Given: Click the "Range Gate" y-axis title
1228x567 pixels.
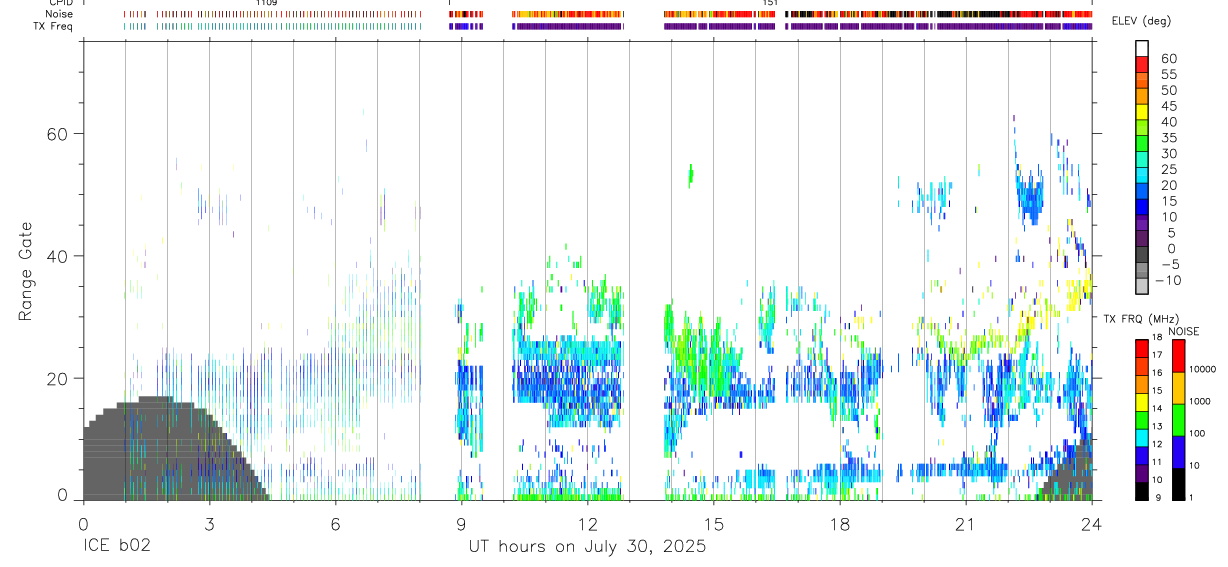Looking at the screenshot, I should tap(27, 271).
